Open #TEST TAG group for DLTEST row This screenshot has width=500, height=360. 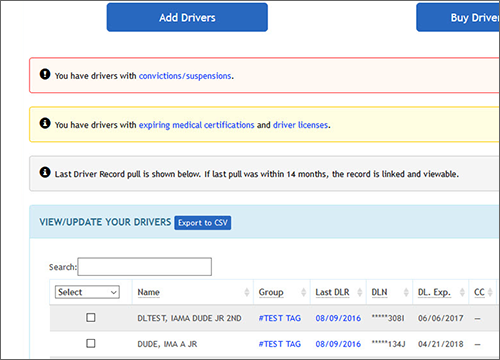pyautogui.click(x=280, y=318)
